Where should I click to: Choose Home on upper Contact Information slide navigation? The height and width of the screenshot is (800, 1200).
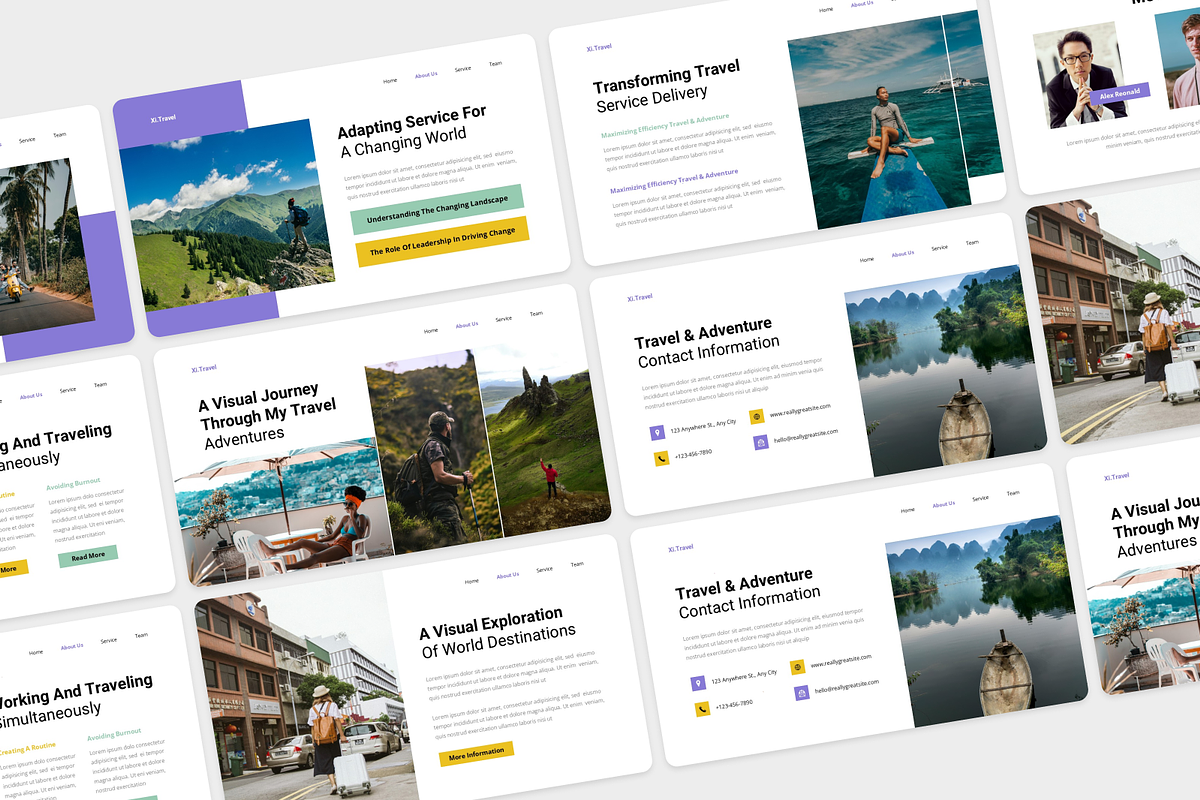click(867, 259)
